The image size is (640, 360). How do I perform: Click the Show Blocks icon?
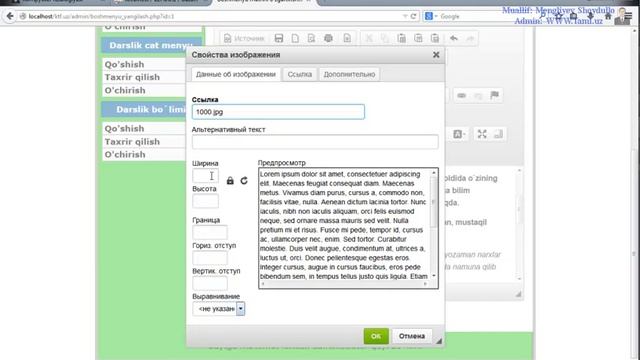click(498, 134)
